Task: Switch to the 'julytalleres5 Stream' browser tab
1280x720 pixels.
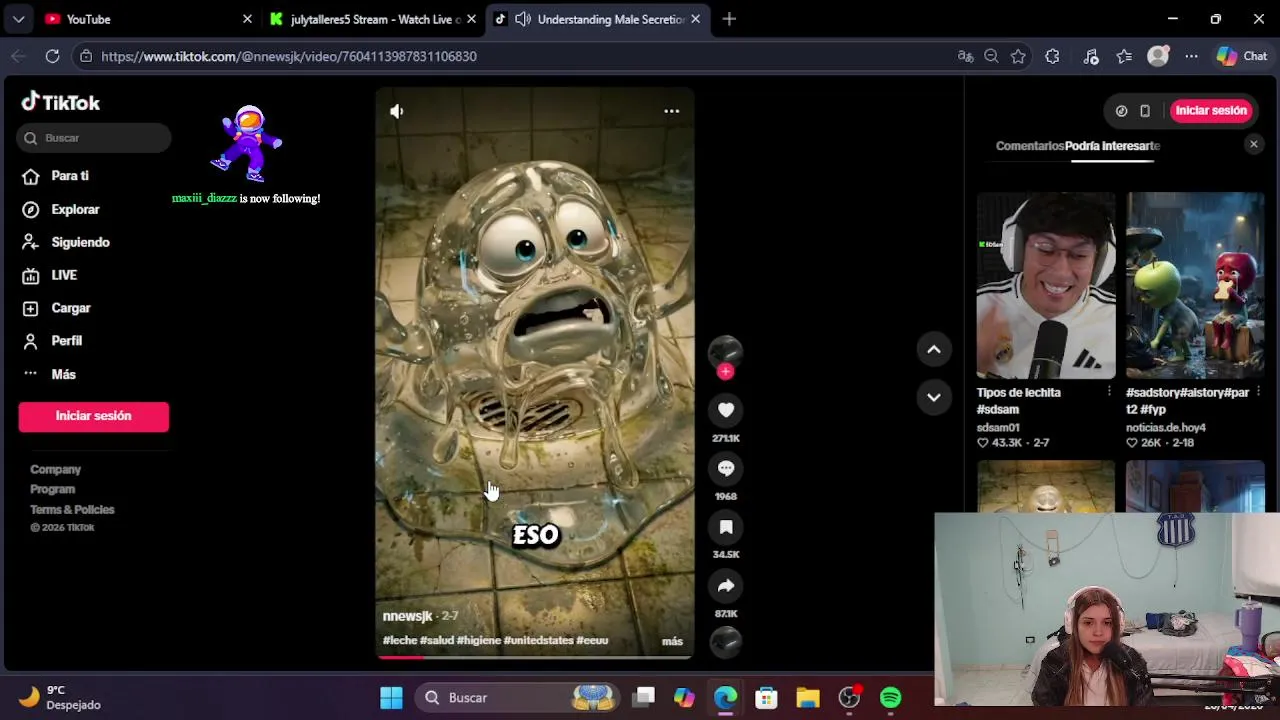Action: [375, 19]
